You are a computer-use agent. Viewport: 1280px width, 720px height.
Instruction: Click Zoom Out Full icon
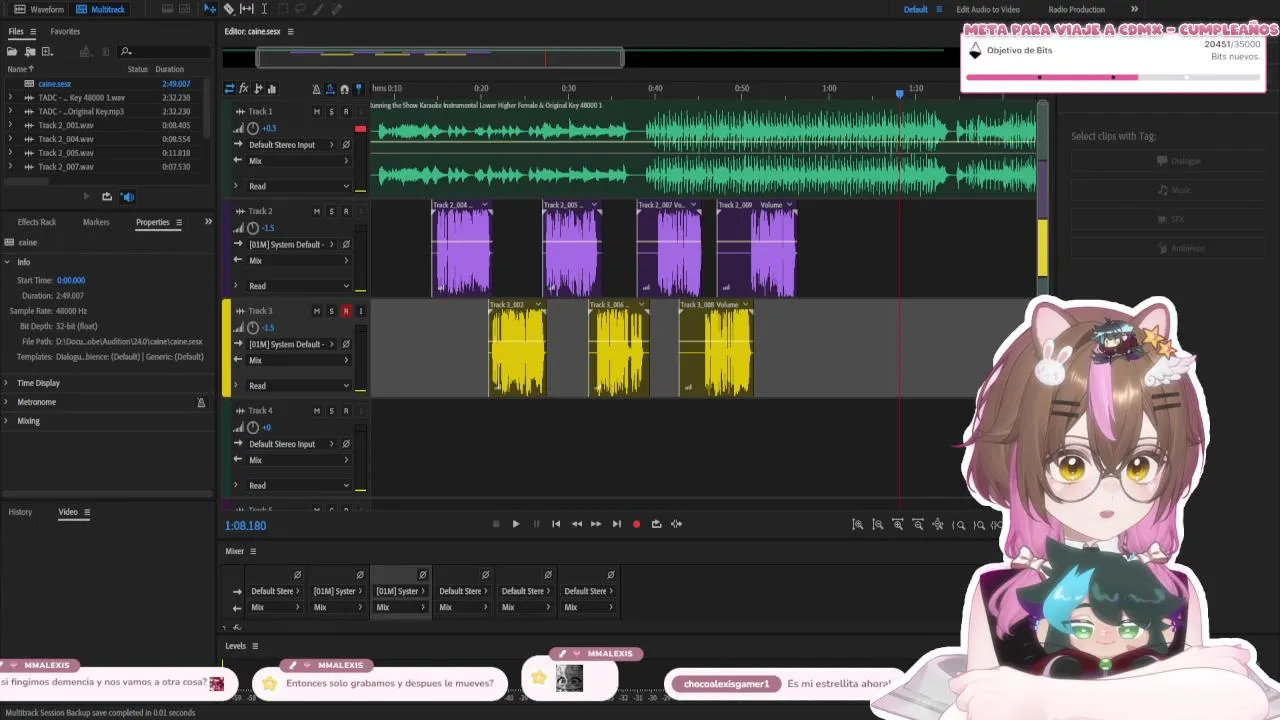[x=938, y=524]
